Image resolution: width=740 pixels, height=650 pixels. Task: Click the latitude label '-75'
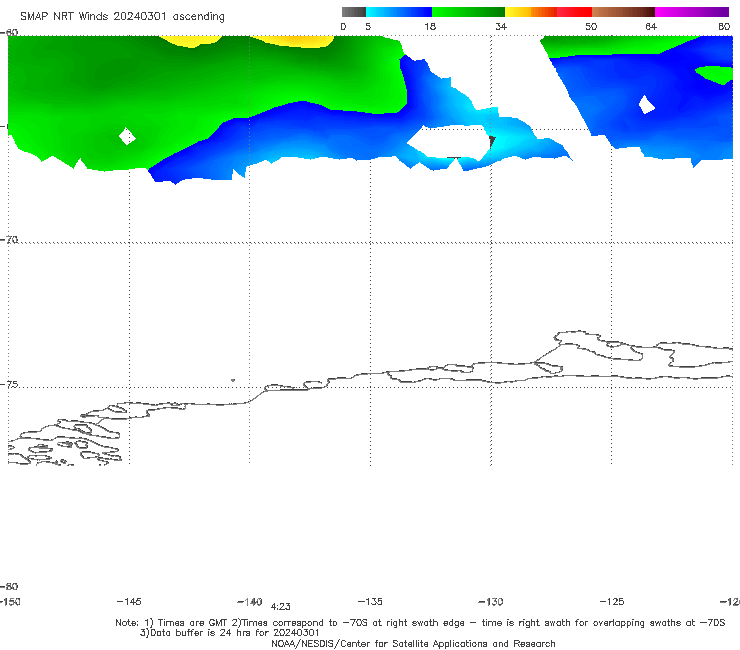(x=9, y=384)
